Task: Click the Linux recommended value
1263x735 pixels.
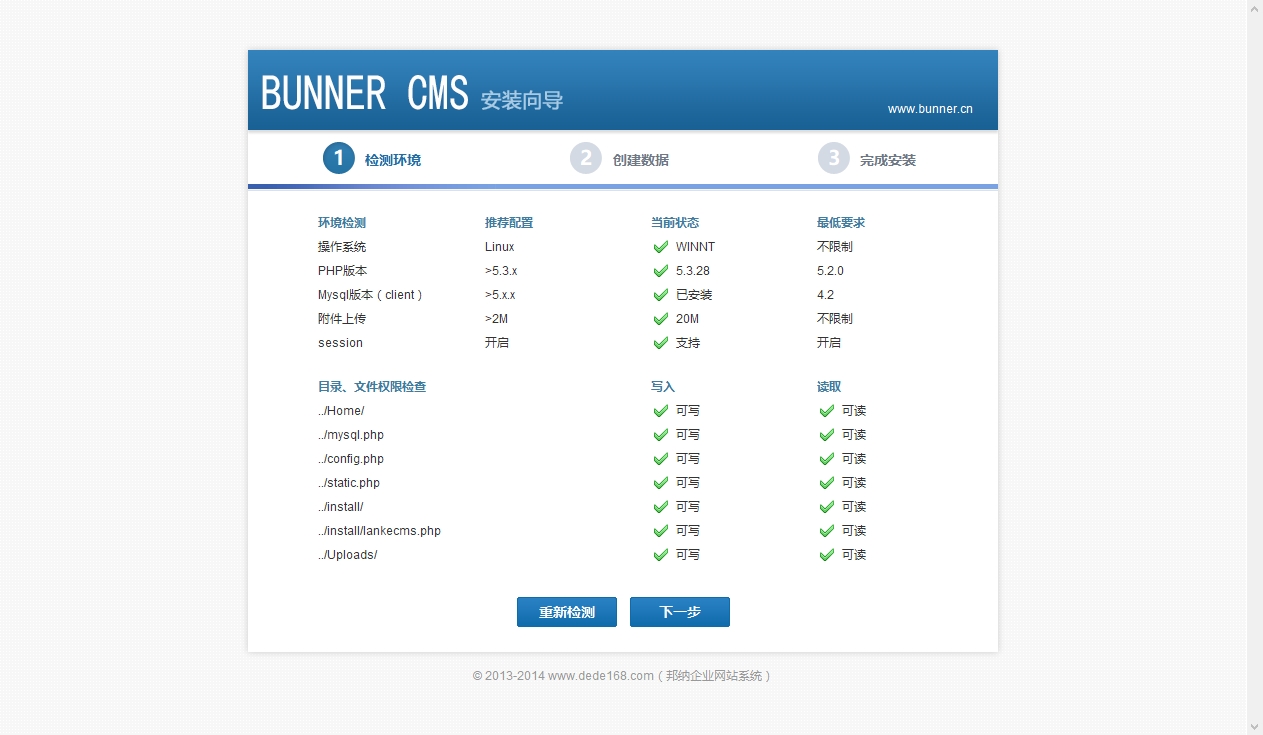Action: (500, 247)
